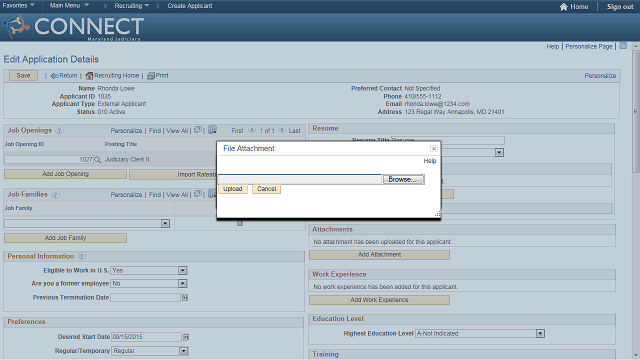The height and width of the screenshot is (360, 640).
Task: Click the Recruiting Home house icon
Action: pos(89,76)
